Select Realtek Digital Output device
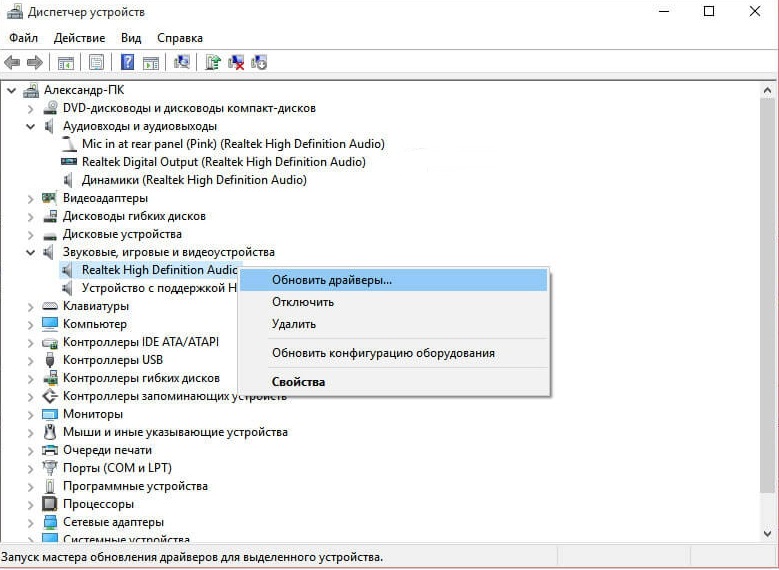The image size is (779, 570). point(223,162)
